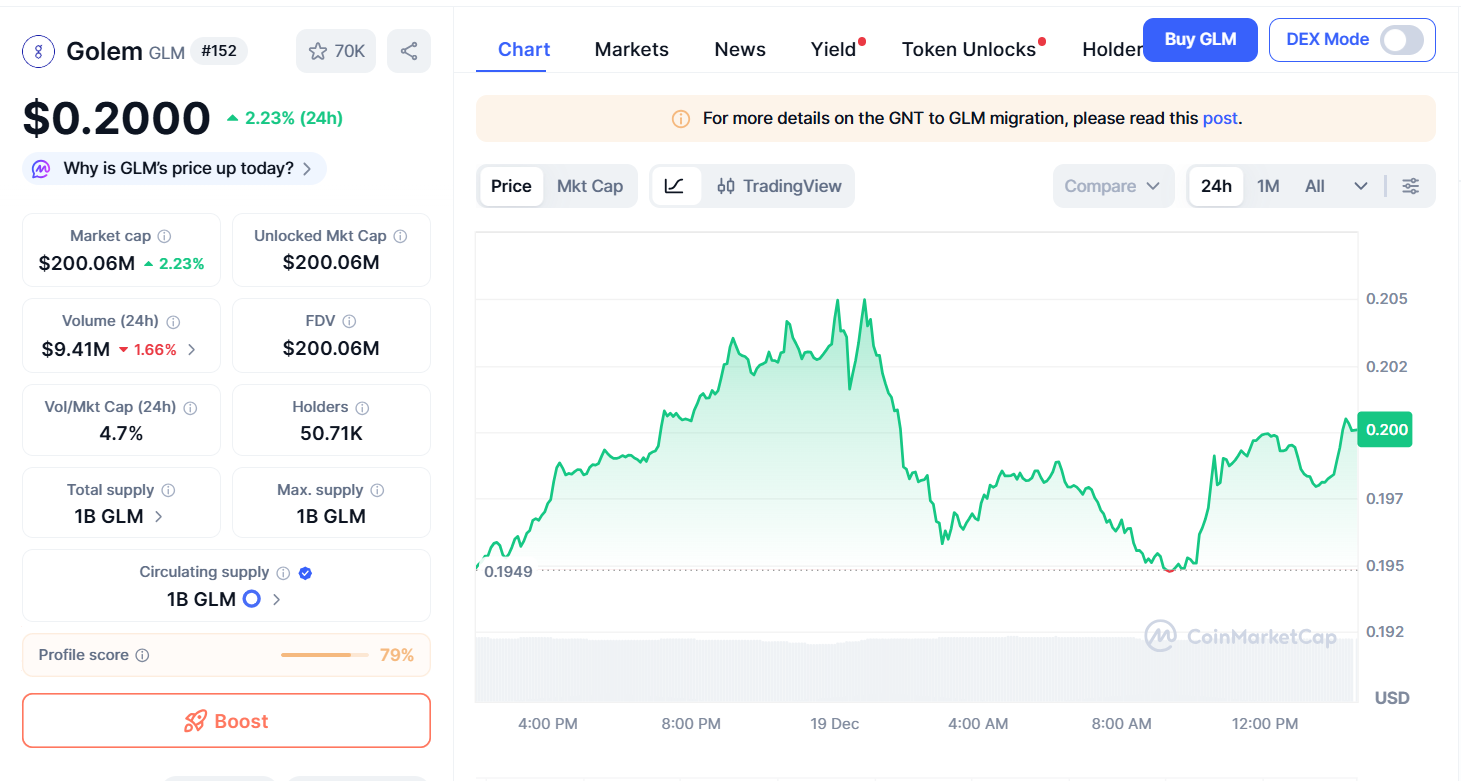Toggle DEX Mode on
This screenshot has height=781, width=1461.
[1404, 40]
